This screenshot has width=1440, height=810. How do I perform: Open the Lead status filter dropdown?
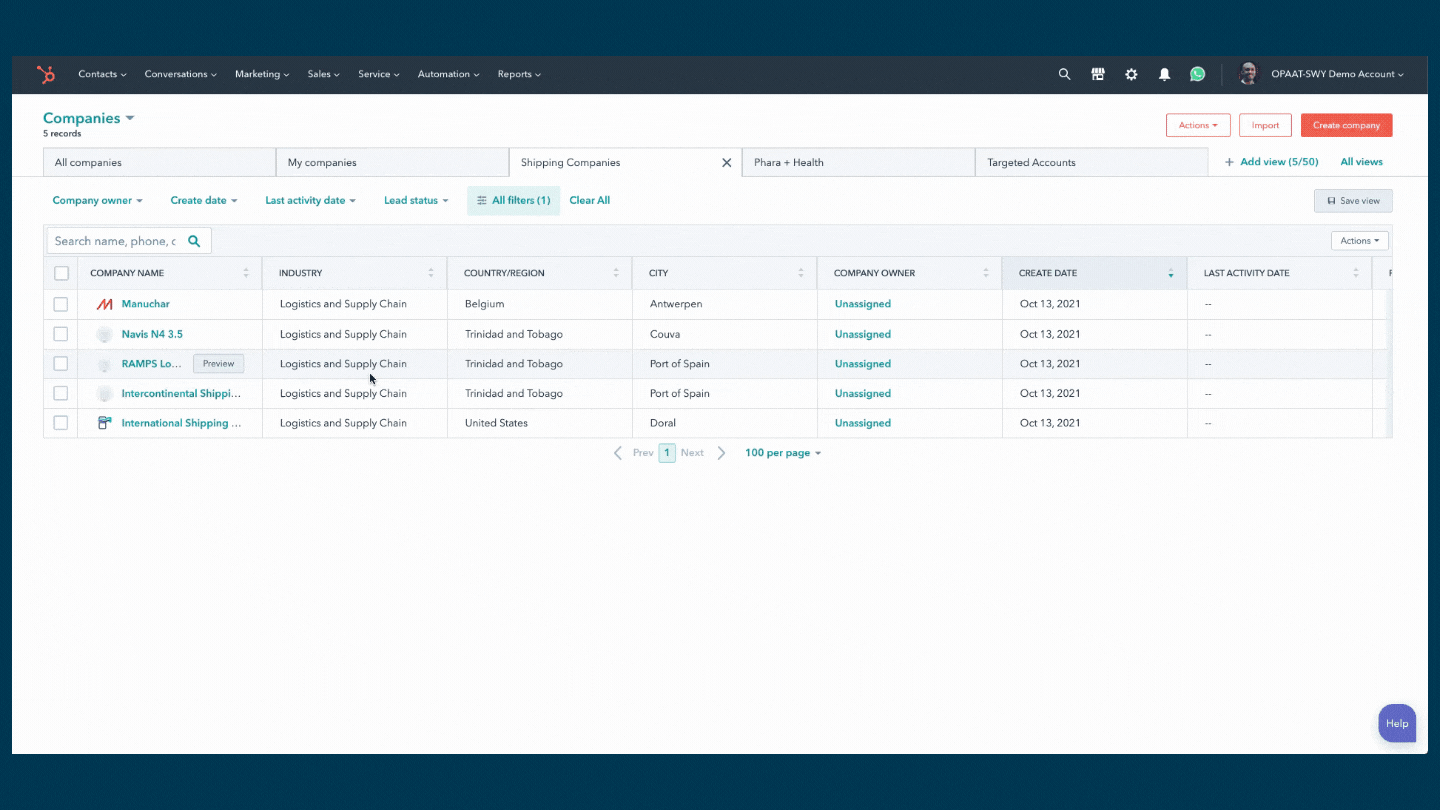[x=417, y=200]
